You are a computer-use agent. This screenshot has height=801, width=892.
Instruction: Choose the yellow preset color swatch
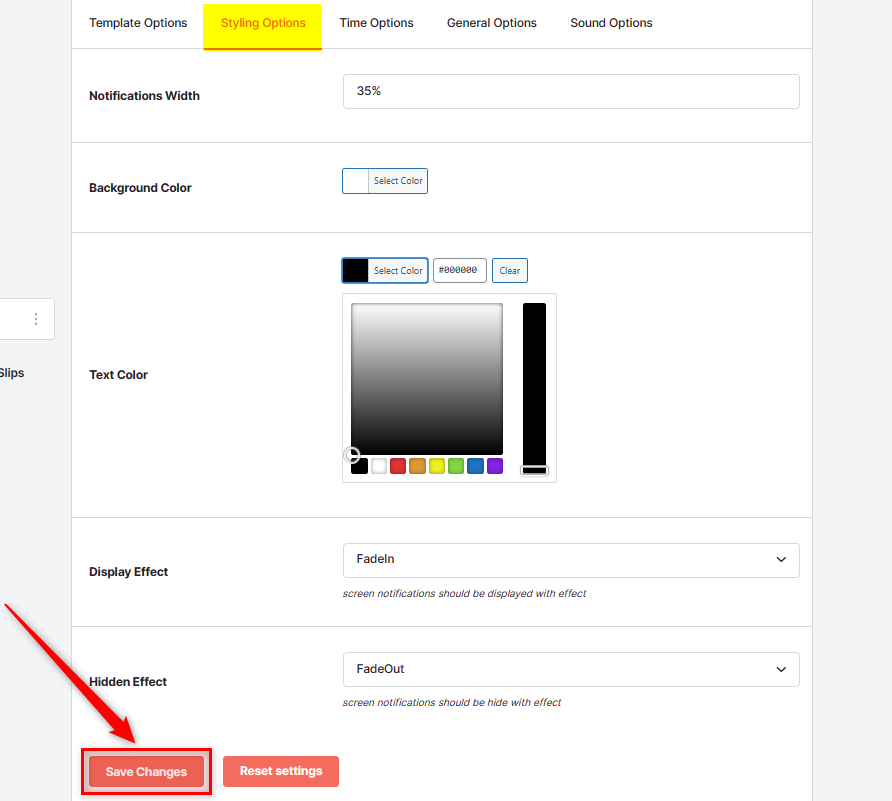436,465
